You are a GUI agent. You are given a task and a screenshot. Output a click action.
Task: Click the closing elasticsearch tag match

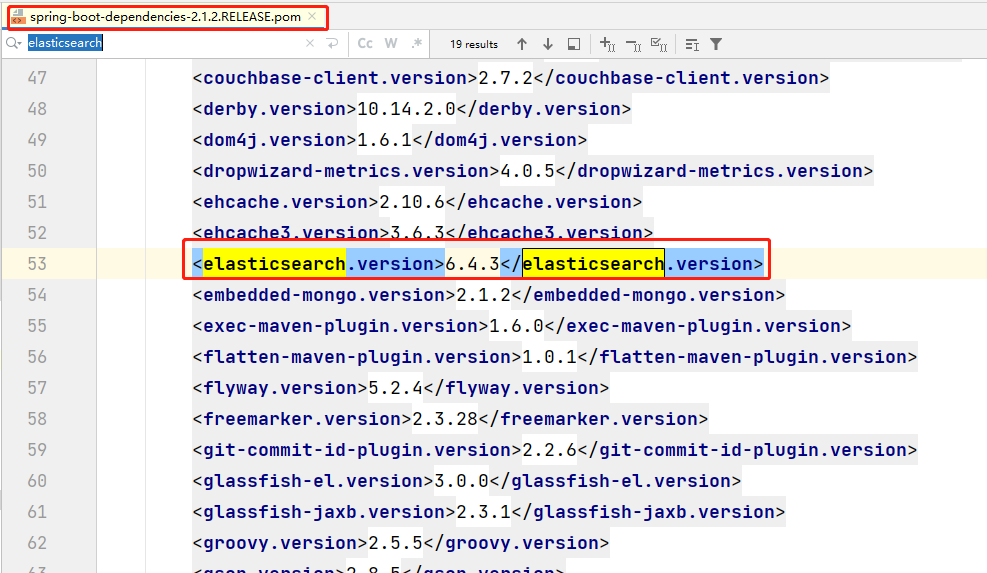pos(593,264)
